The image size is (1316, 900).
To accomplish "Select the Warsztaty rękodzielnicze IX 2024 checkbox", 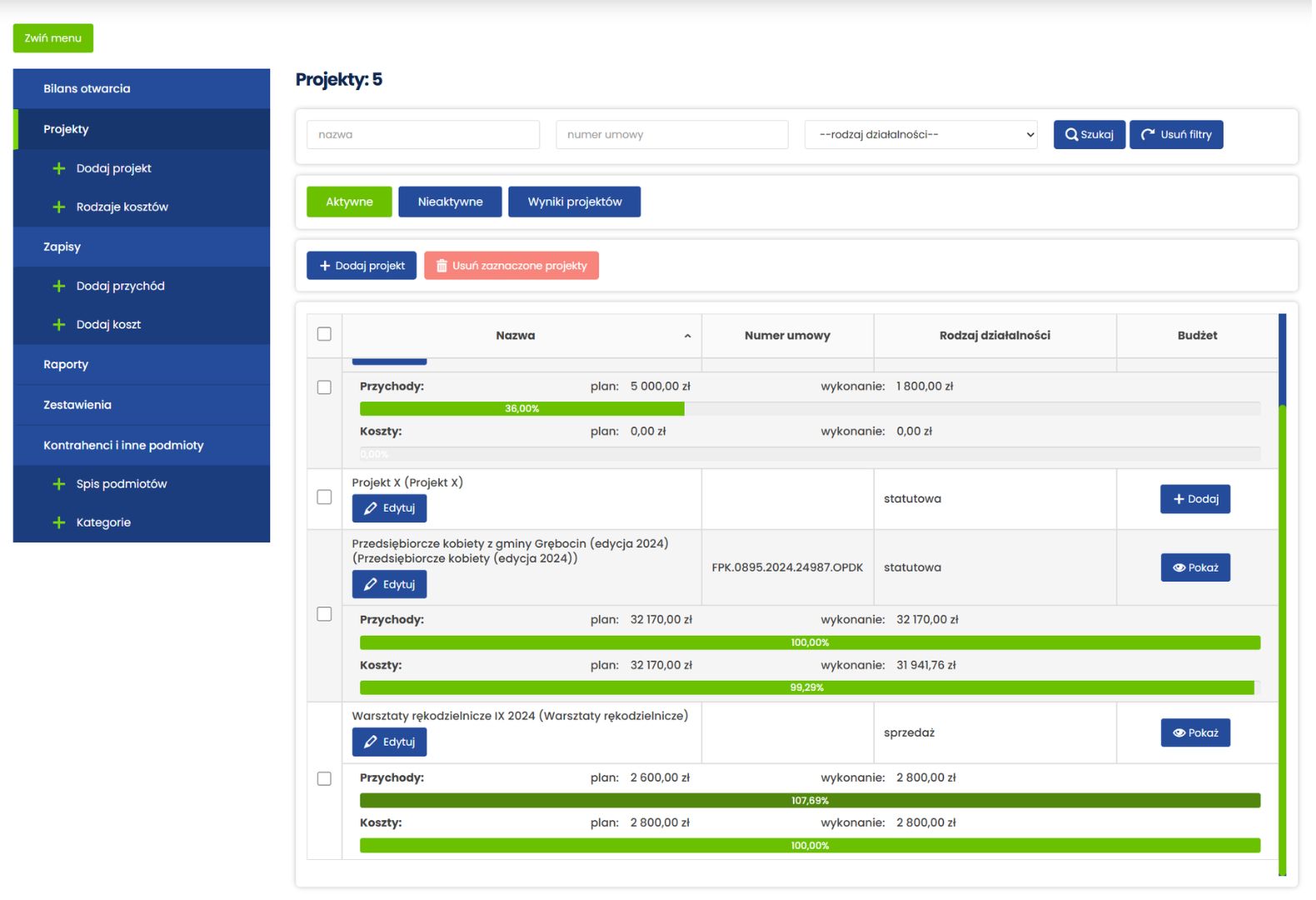I will [324, 778].
